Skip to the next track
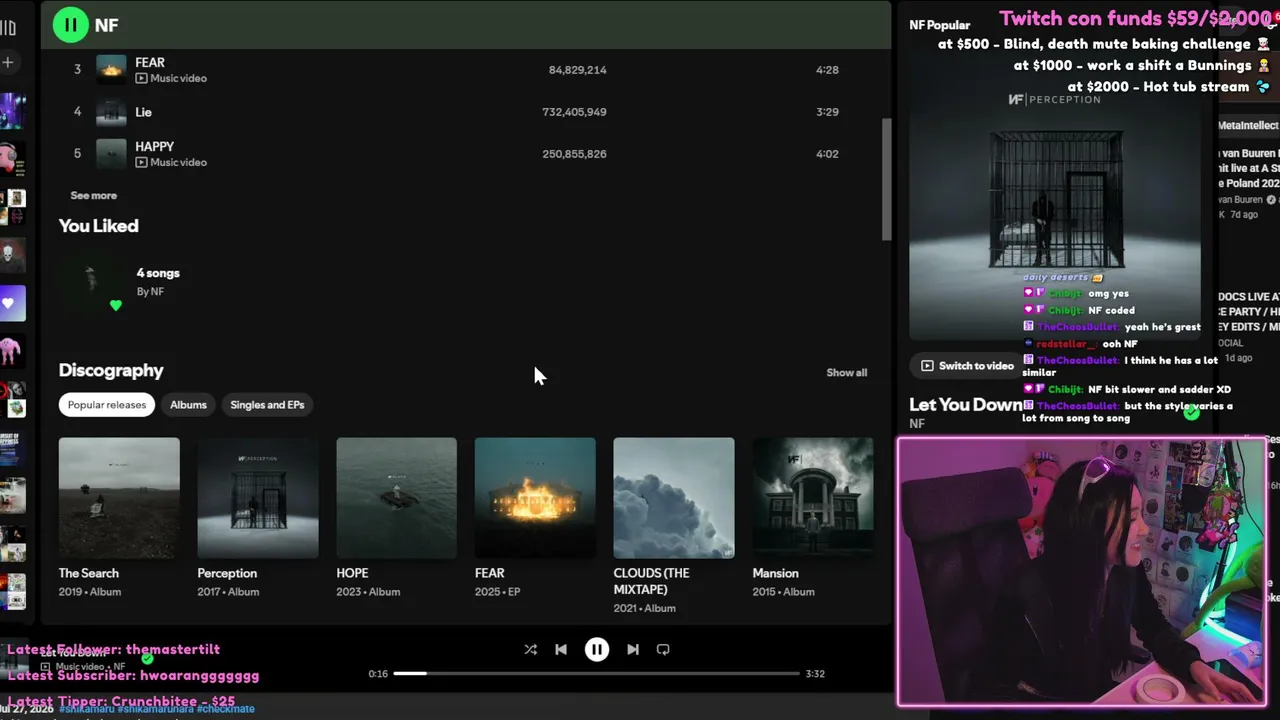 click(633, 649)
